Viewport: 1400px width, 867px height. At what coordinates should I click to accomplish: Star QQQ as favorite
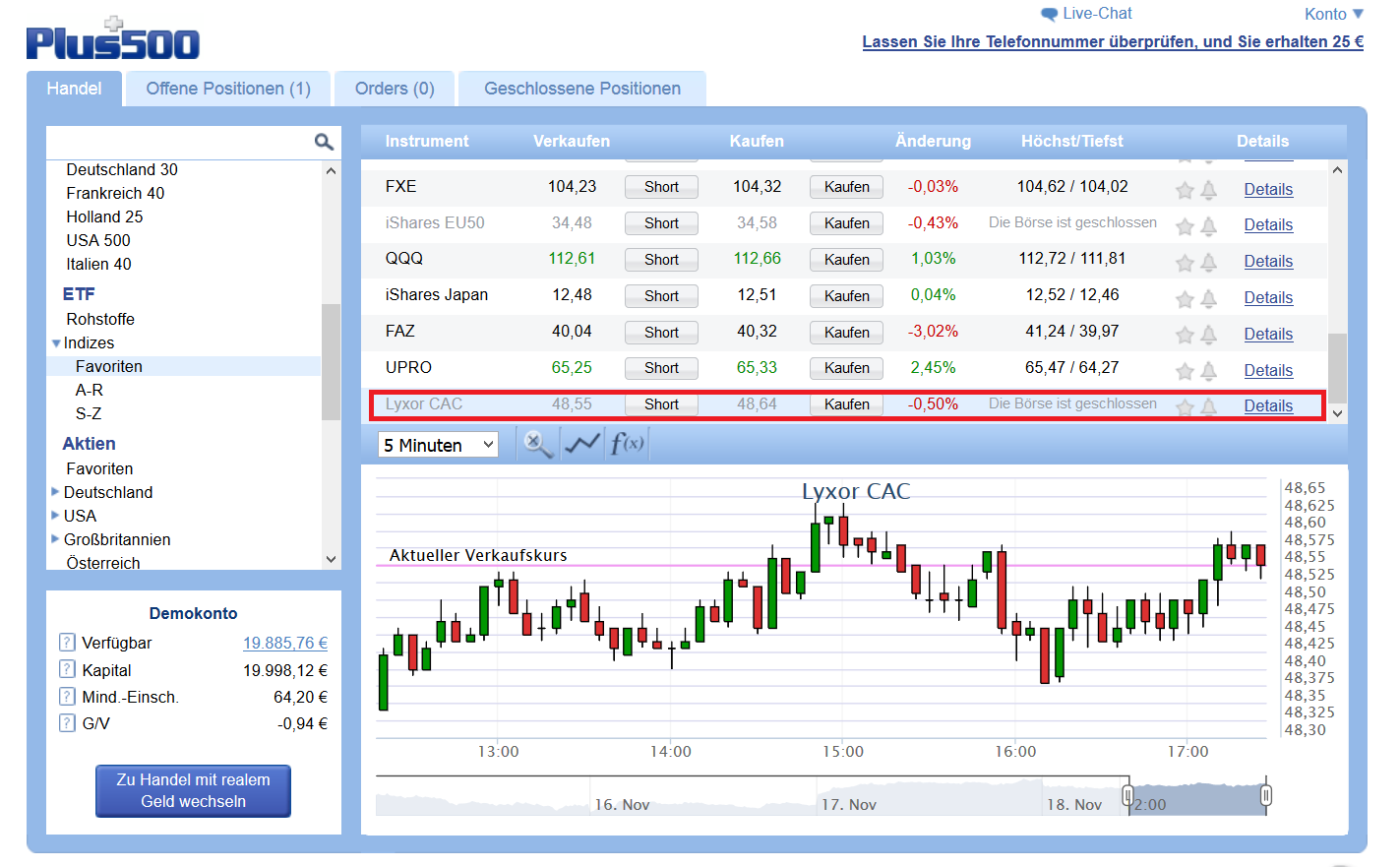tap(1185, 263)
